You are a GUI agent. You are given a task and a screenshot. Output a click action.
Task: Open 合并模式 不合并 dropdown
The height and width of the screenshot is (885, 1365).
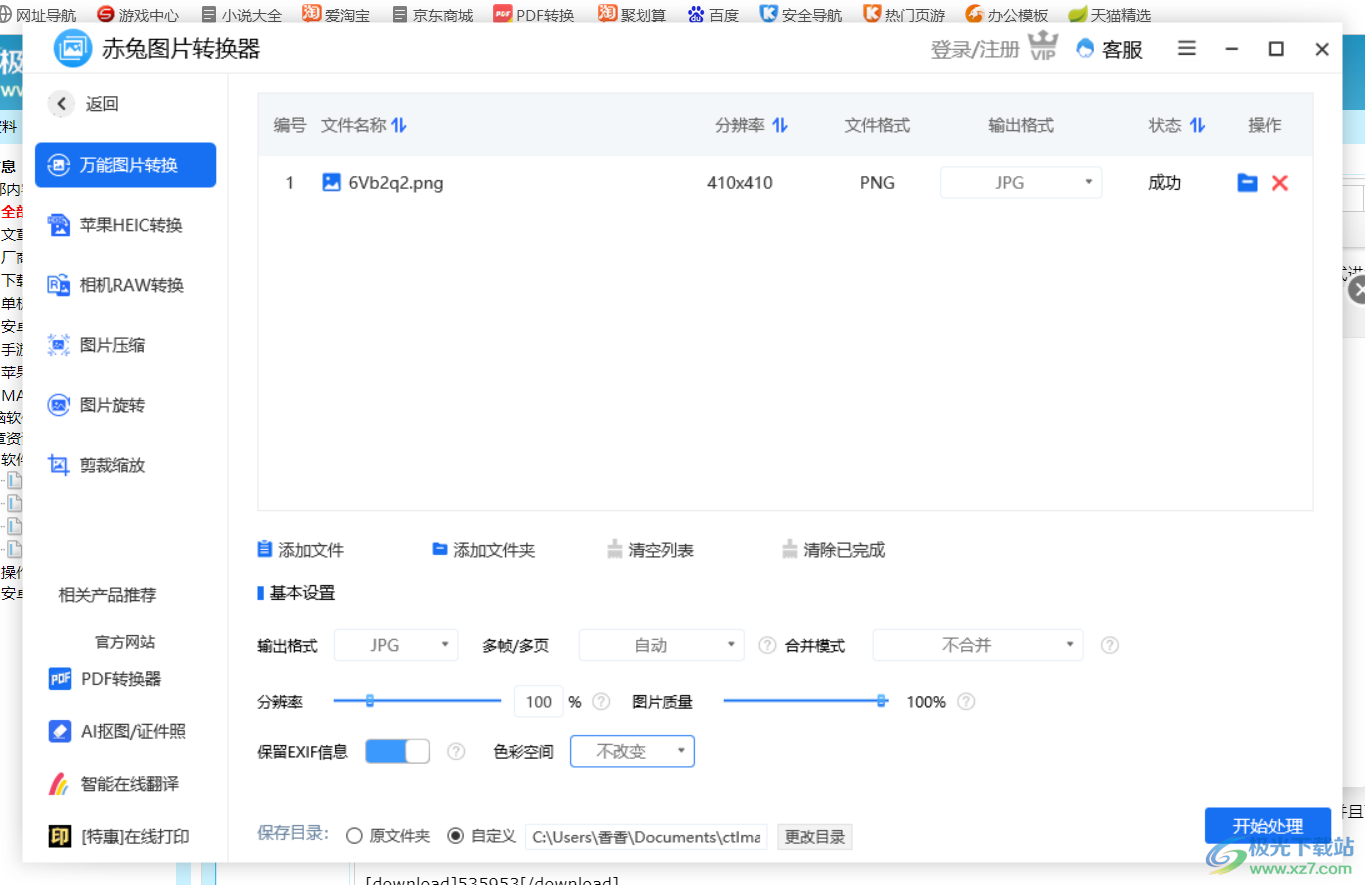click(x=978, y=645)
